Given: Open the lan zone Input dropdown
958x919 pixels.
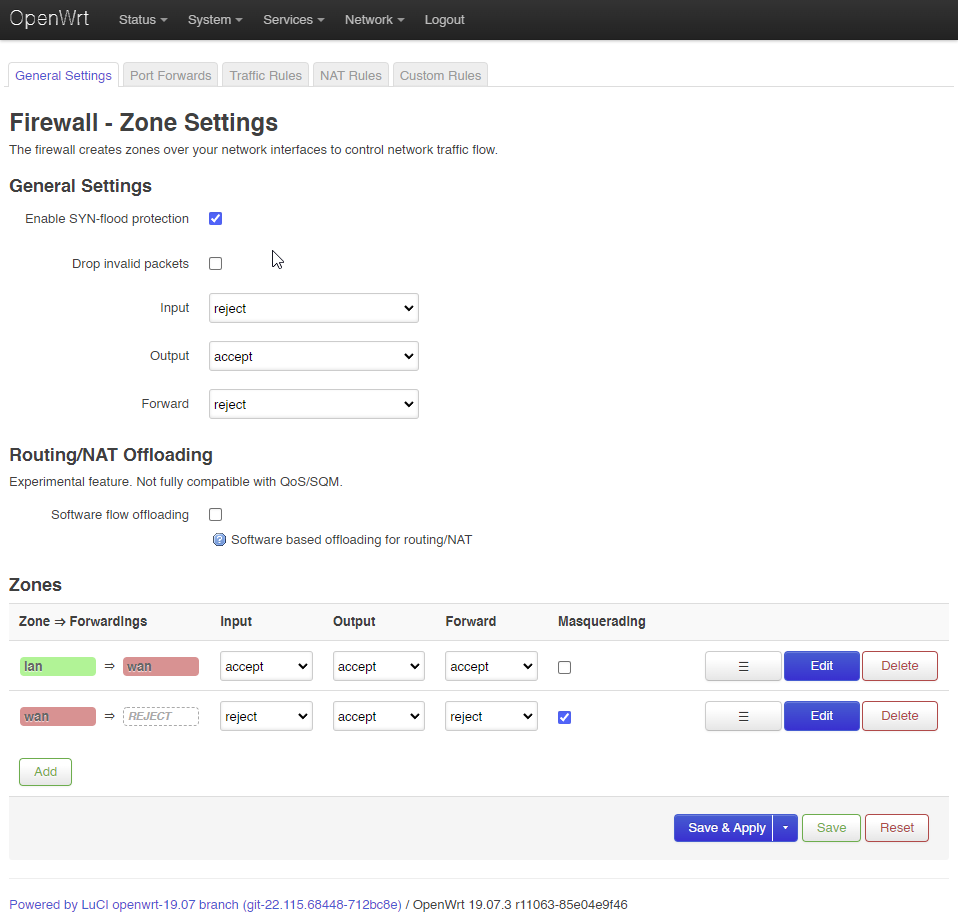Looking at the screenshot, I should (266, 666).
